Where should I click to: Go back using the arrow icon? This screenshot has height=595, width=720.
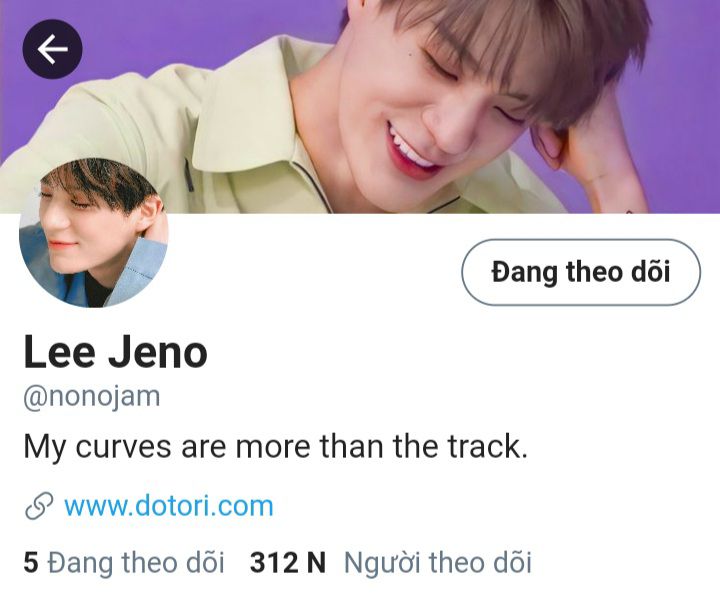pyautogui.click(x=52, y=49)
